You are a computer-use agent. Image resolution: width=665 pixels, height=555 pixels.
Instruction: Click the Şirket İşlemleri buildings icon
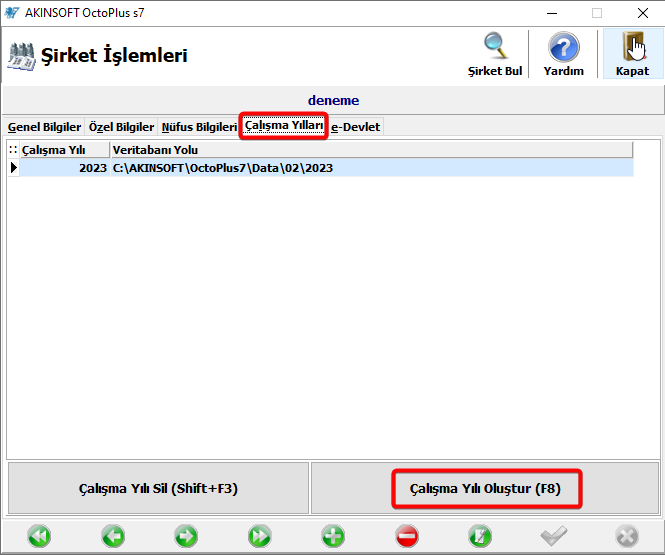21,56
